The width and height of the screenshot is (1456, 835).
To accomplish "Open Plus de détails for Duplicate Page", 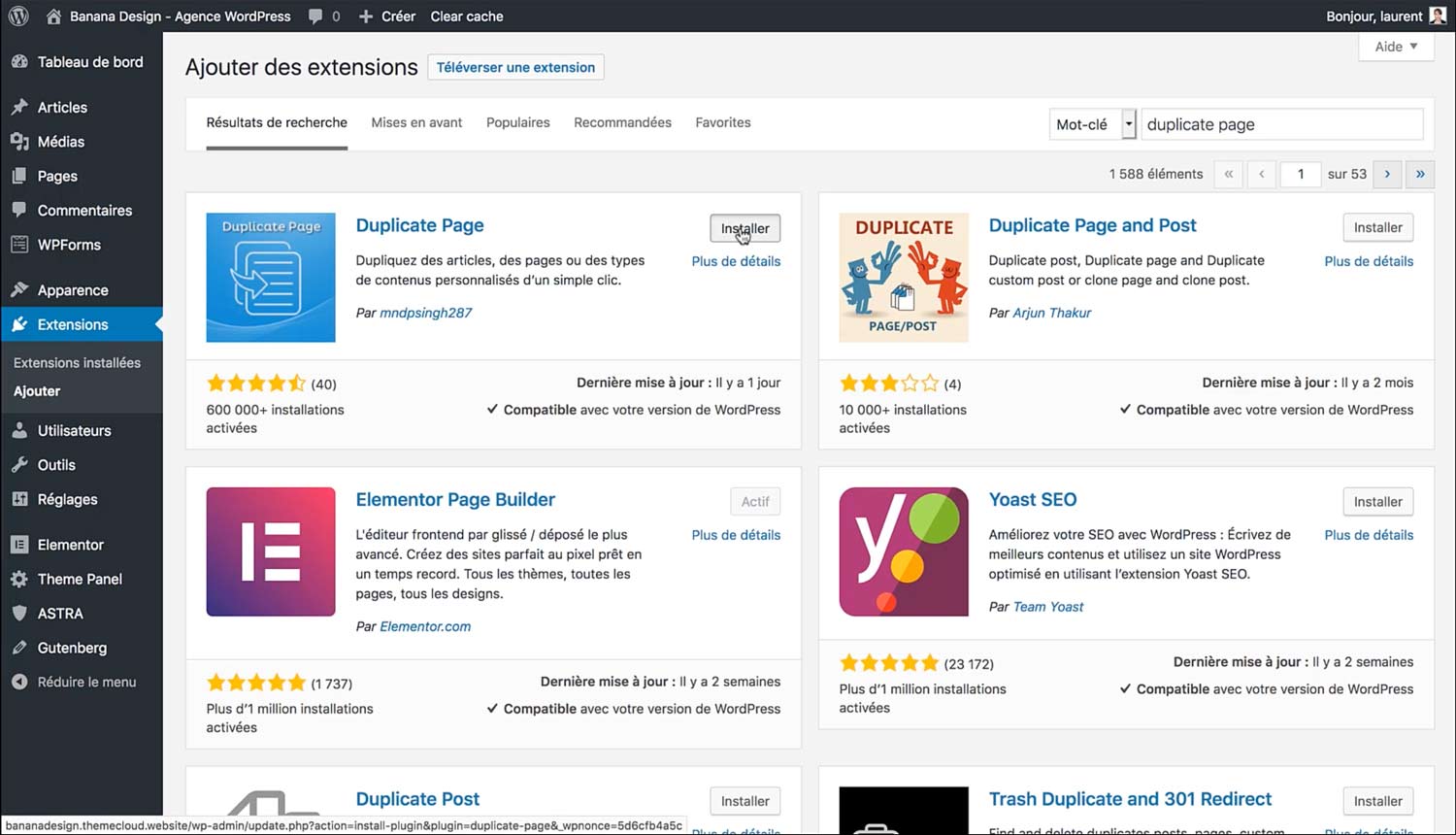I will point(736,261).
